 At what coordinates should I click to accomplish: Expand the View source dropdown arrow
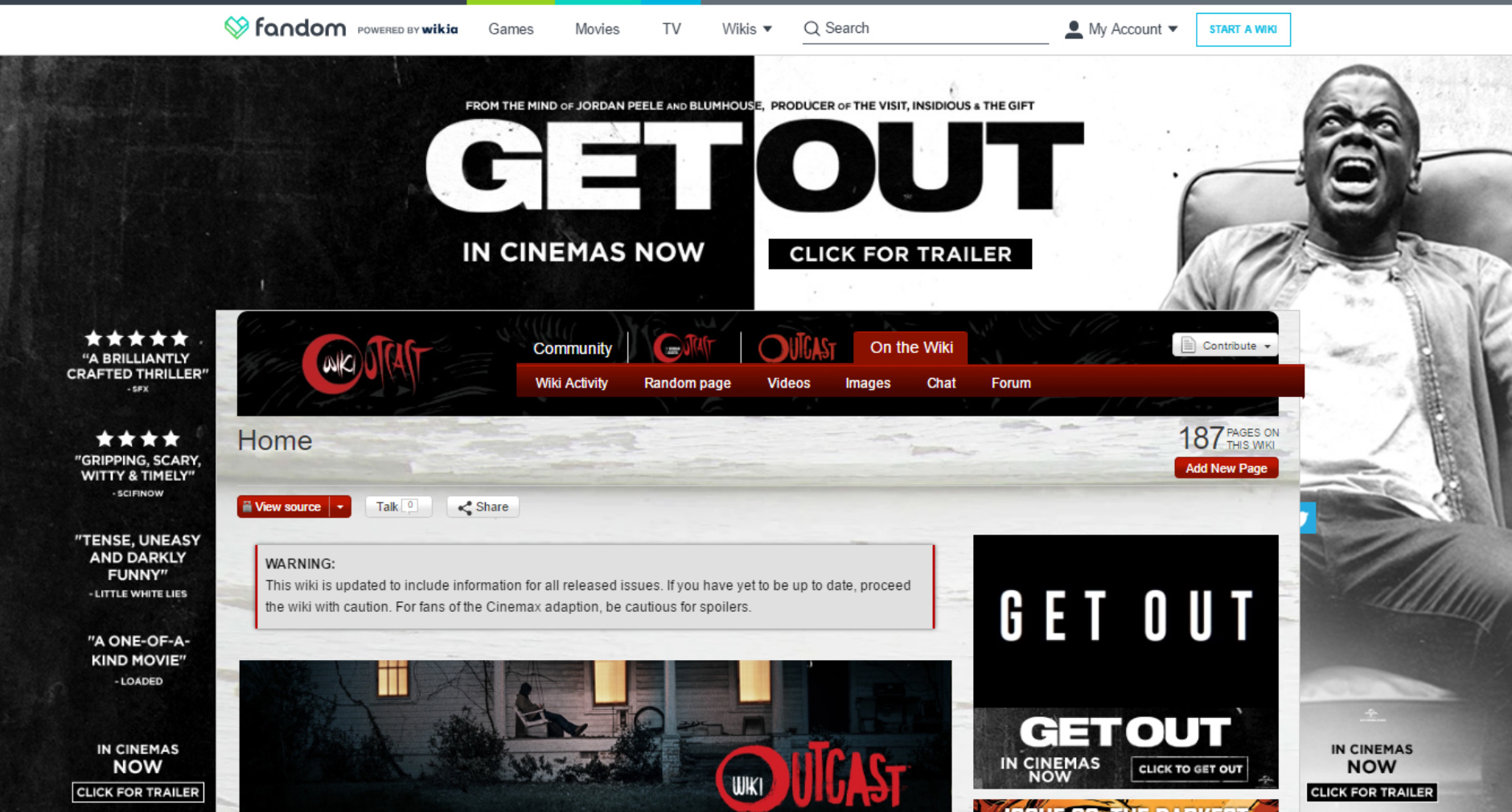pyautogui.click(x=340, y=506)
